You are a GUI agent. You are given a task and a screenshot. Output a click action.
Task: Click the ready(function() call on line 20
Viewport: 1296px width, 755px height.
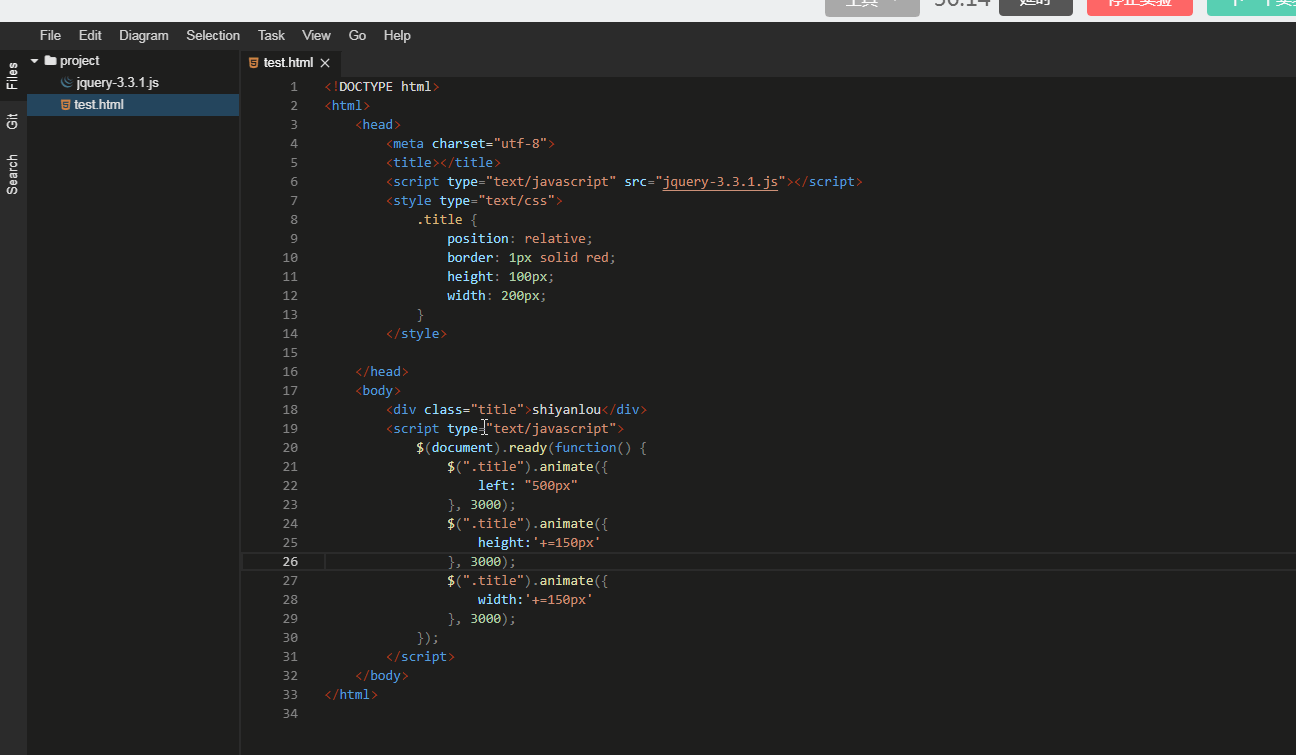point(570,448)
